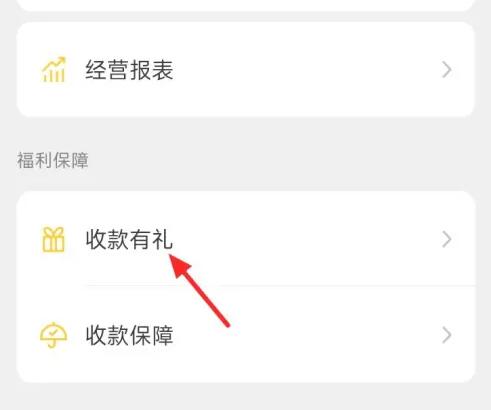Click the 福利保障 section header
The width and height of the screenshot is (491, 410).
(53, 160)
